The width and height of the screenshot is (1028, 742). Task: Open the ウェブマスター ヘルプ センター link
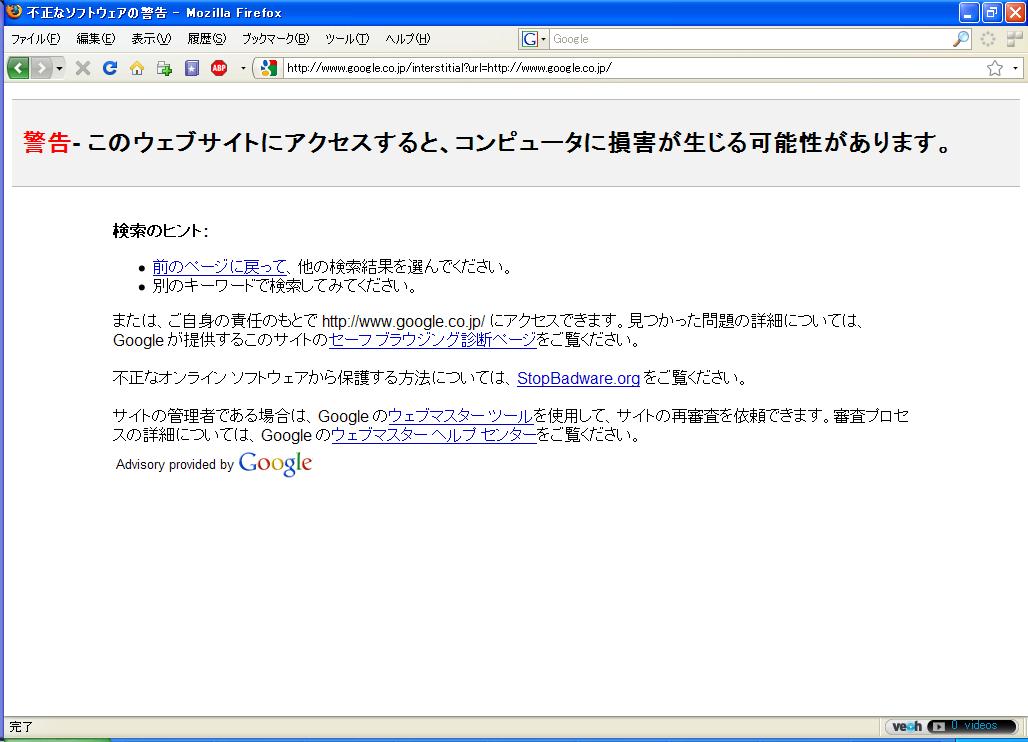[434, 435]
